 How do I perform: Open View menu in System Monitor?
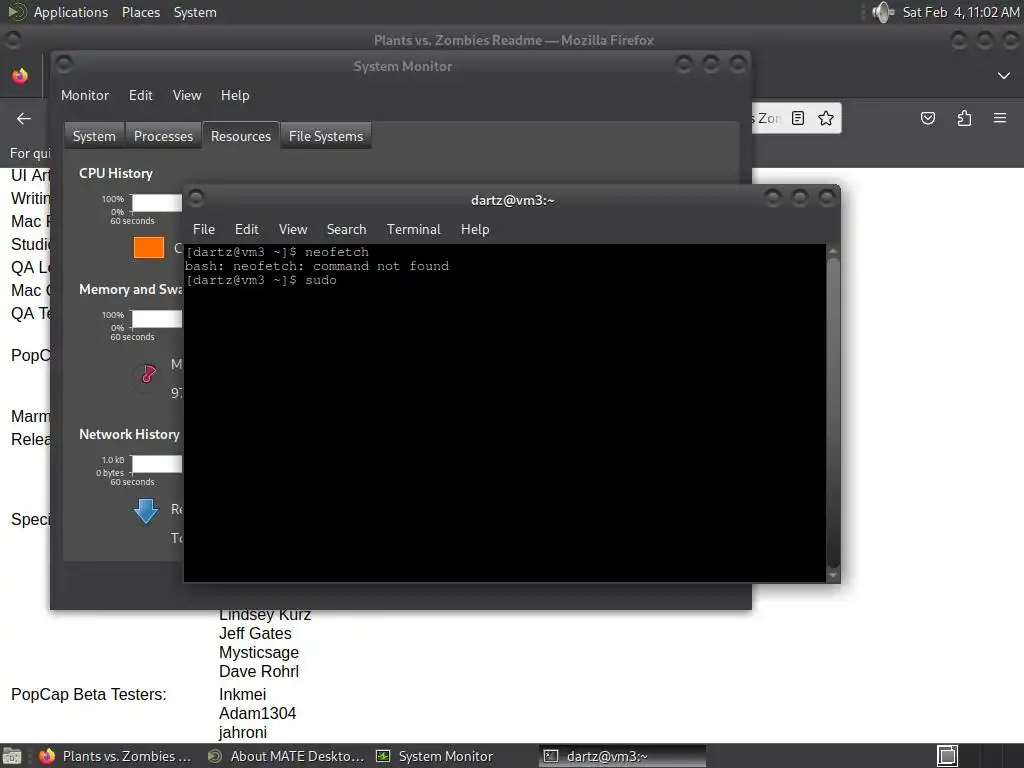coord(187,95)
